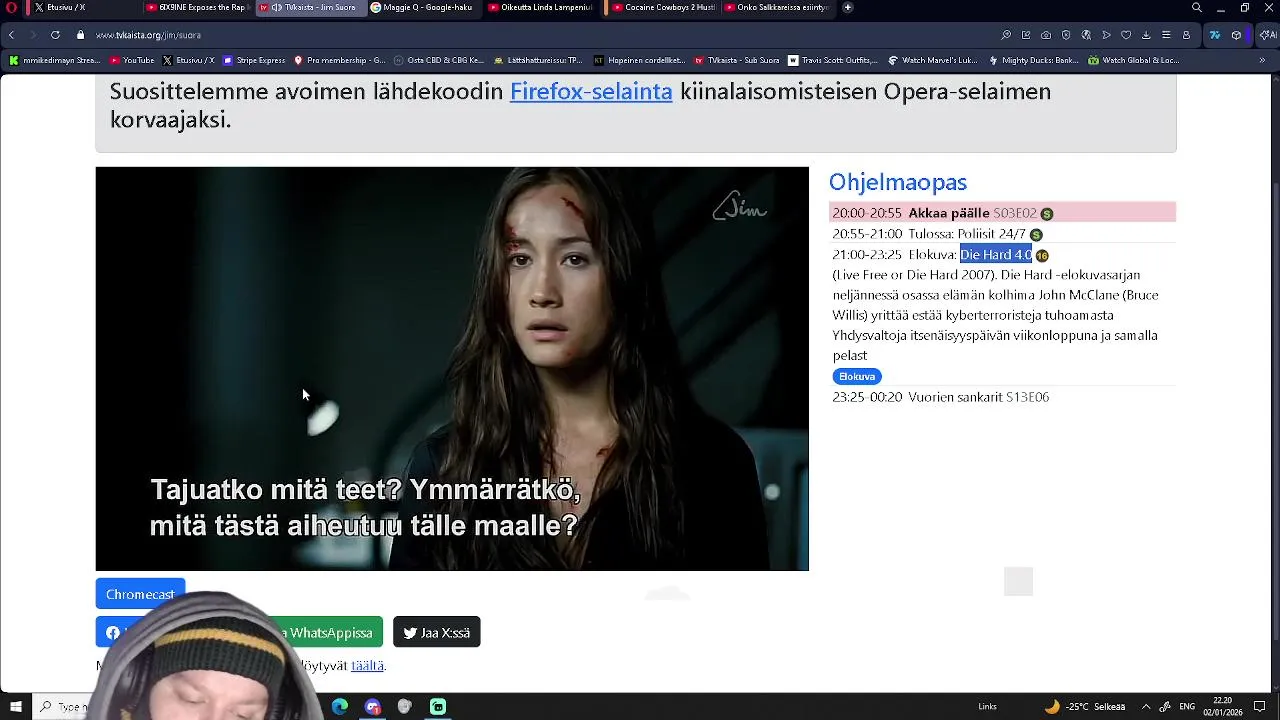
Task: Select the Vuorien sankarit S13E06 program row
Action: pos(1002,397)
